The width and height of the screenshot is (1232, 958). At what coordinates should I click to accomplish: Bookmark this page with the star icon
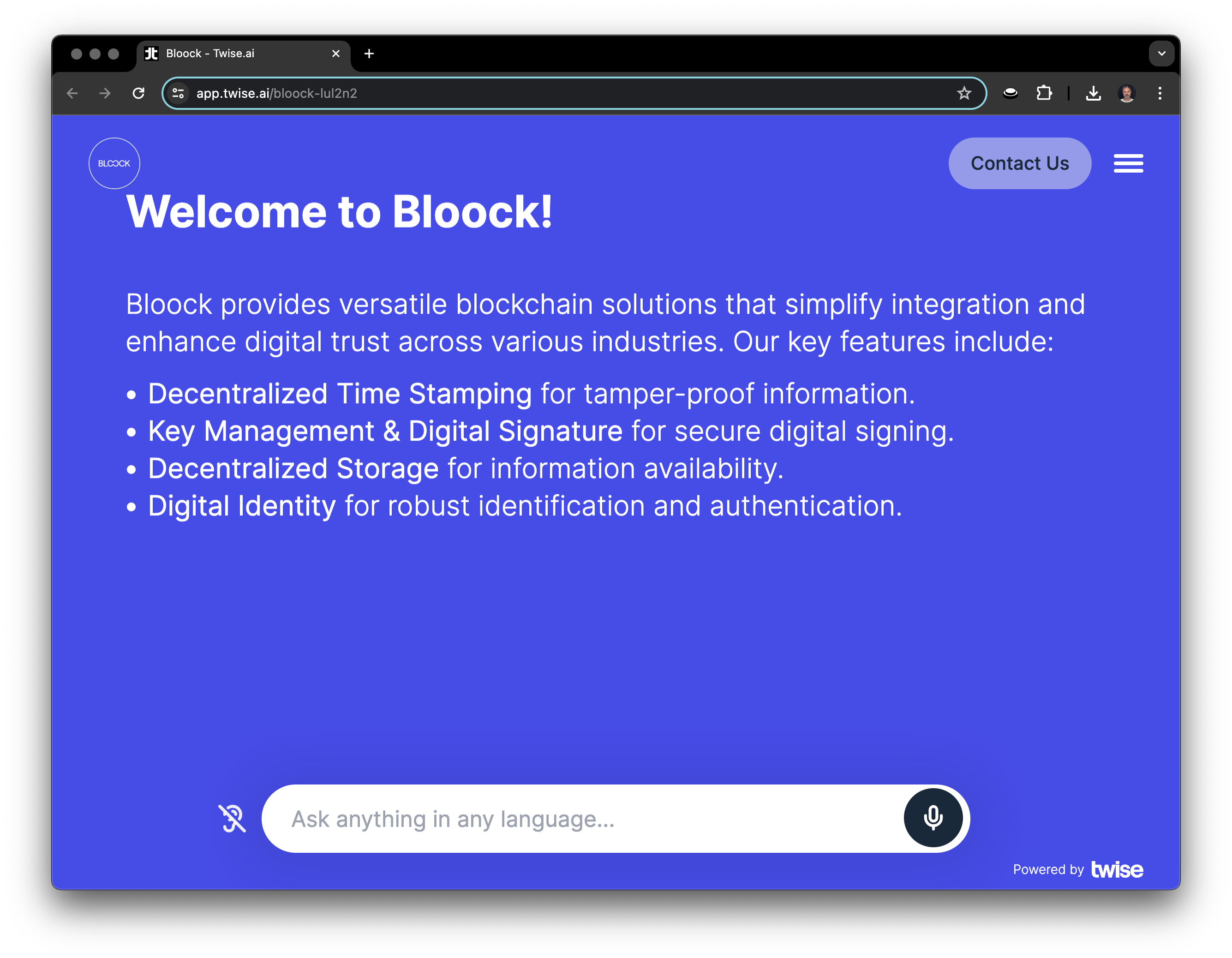(964, 93)
